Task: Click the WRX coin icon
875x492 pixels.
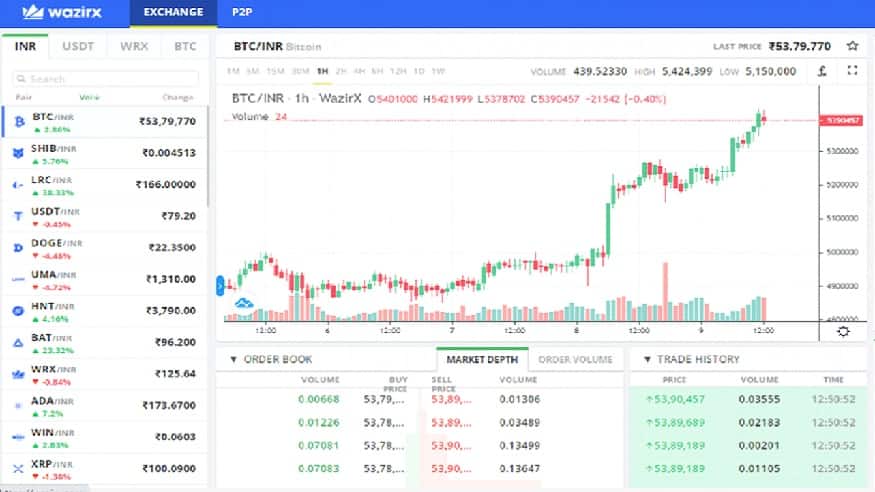Action: pyautogui.click(x=18, y=374)
